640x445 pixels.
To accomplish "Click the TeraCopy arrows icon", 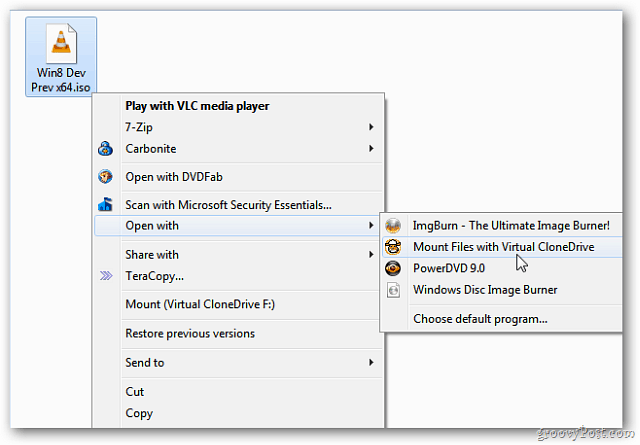I will point(106,276).
